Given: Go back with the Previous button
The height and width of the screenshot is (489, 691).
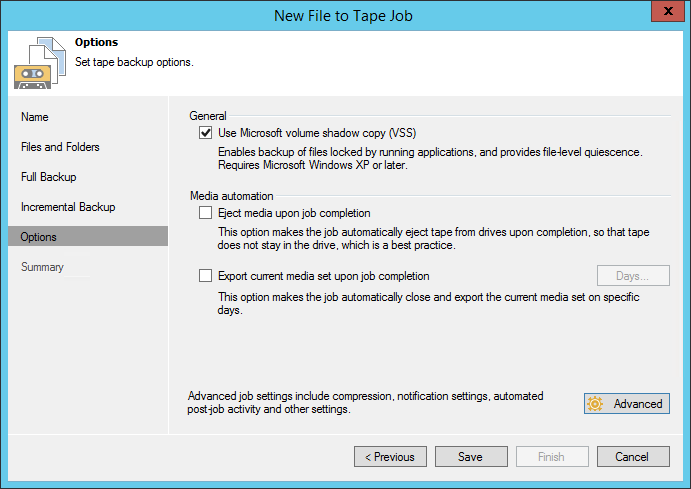Looking at the screenshot, I should coord(390,457).
